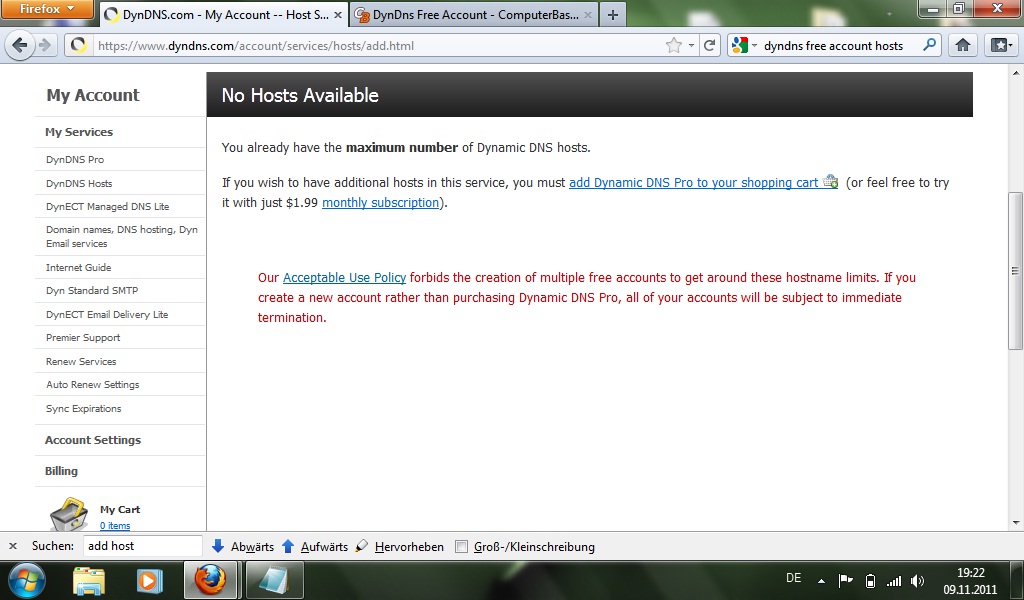1024x600 pixels.
Task: Open Action Center flag tray icon
Action: [846, 580]
